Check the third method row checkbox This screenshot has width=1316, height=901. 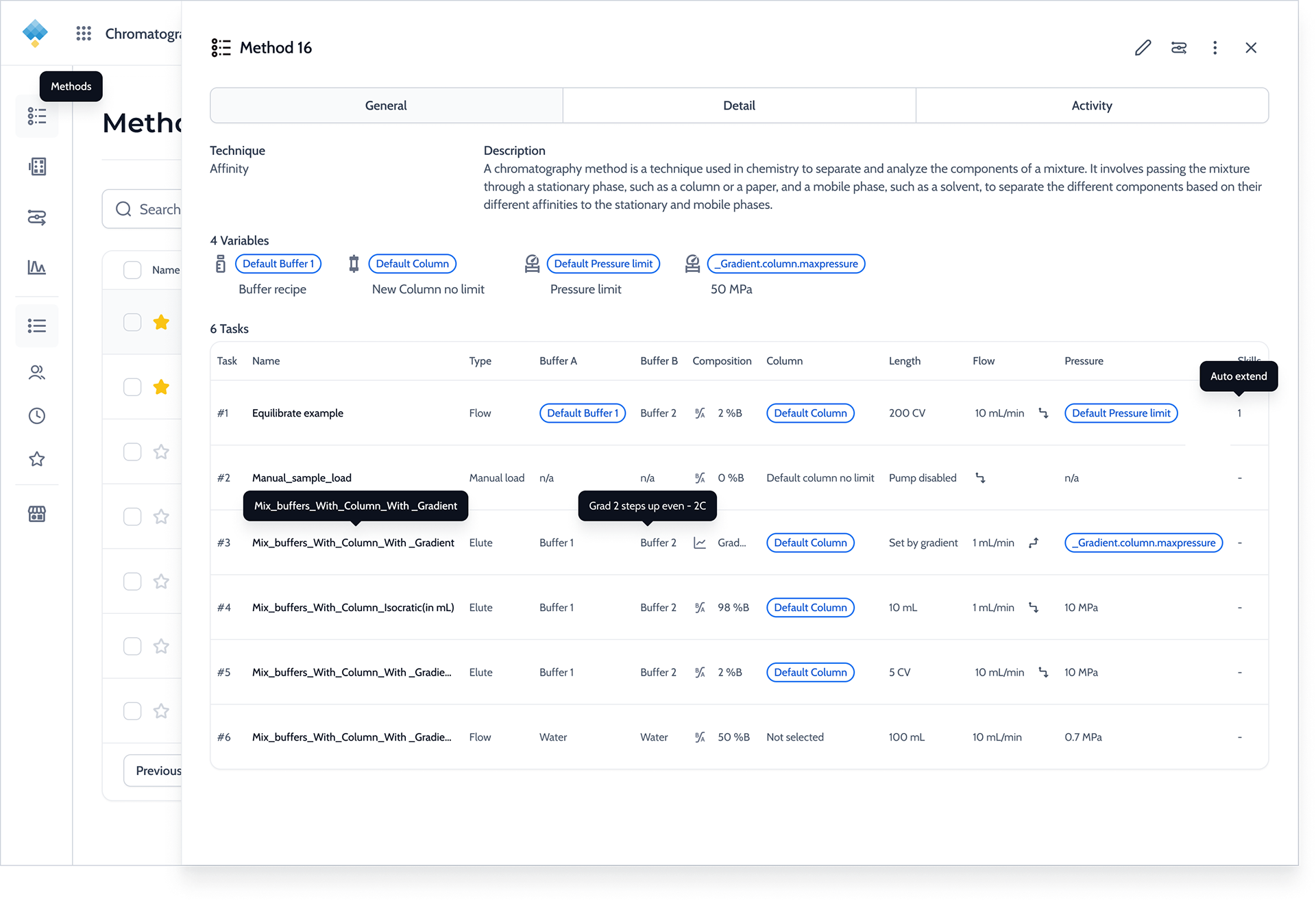(x=132, y=452)
